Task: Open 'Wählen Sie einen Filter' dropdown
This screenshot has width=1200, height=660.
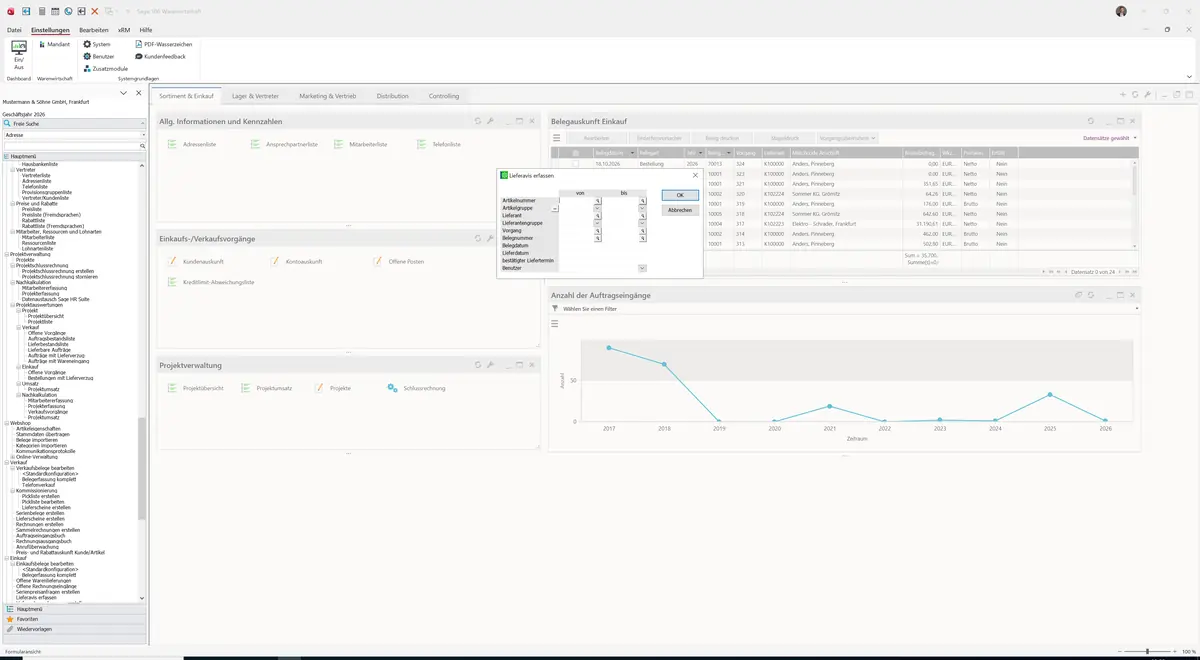Action: pyautogui.click(x=1137, y=309)
